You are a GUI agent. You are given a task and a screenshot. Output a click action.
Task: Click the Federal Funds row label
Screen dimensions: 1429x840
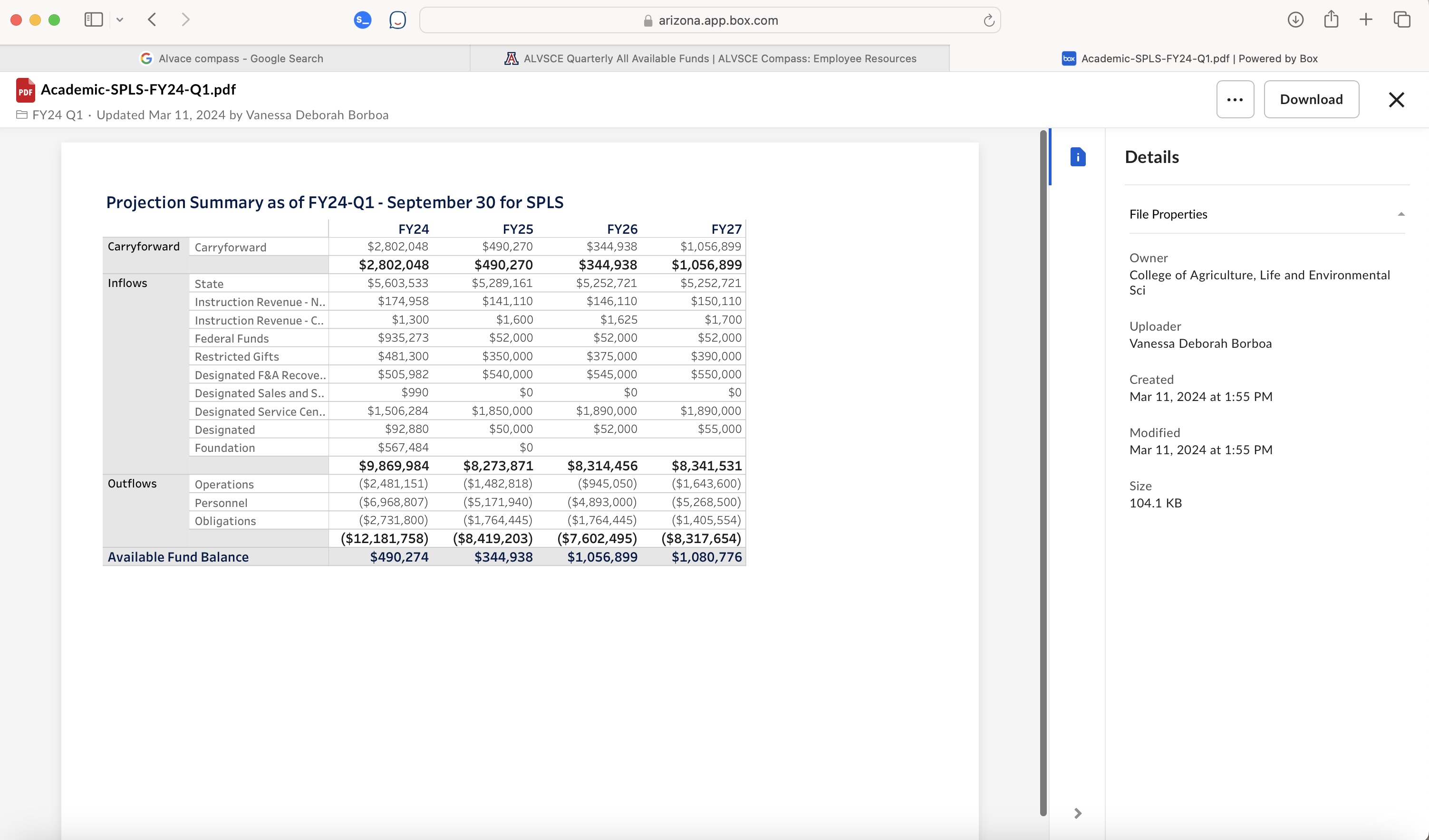[232, 338]
